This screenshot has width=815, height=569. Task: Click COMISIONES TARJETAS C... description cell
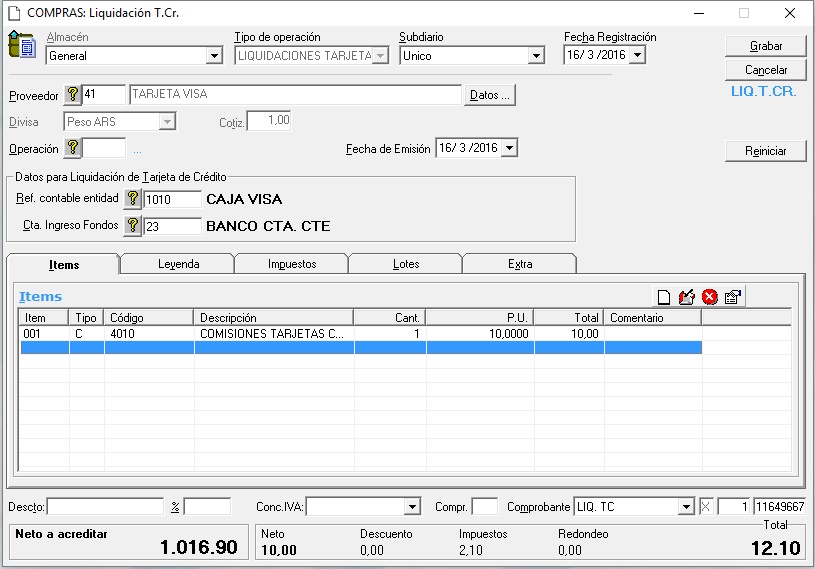pos(274,334)
